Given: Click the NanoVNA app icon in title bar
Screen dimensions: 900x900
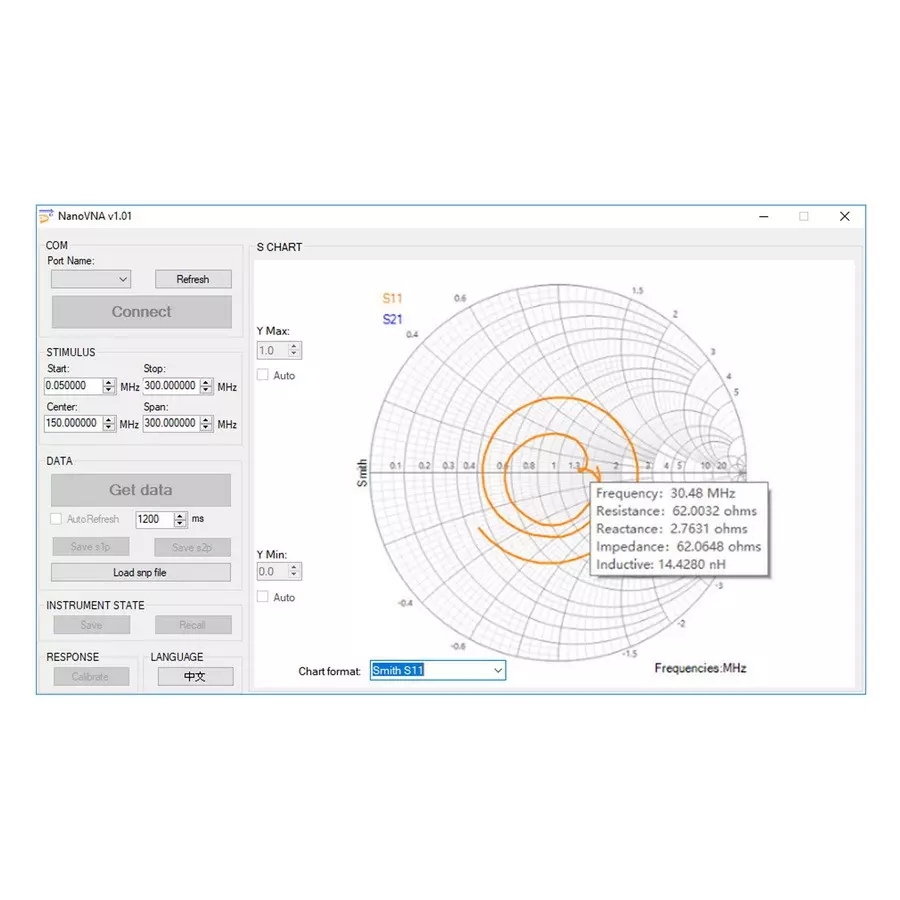Looking at the screenshot, I should pos(46,216).
